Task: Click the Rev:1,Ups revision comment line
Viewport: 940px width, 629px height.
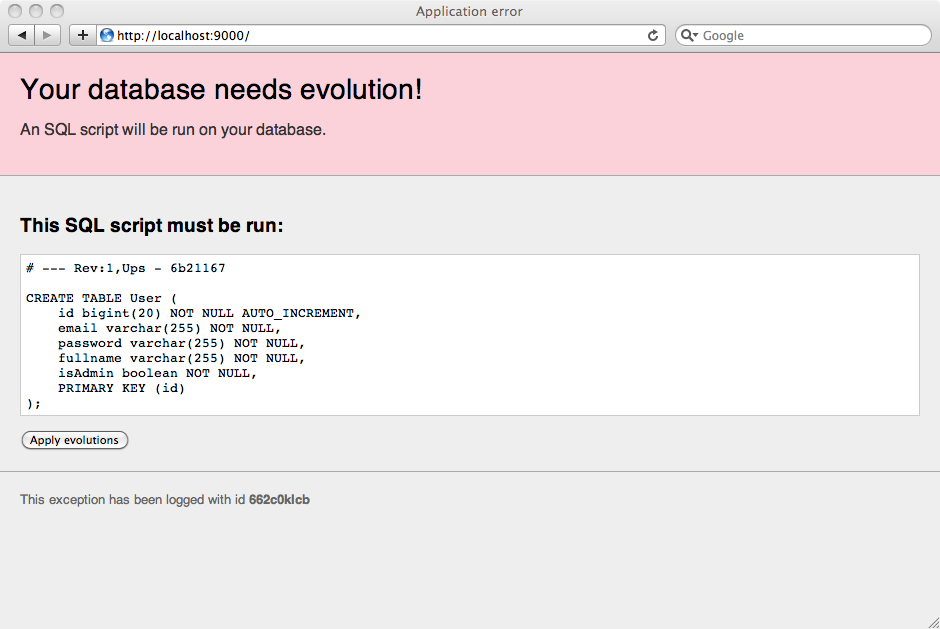Action: (126, 268)
